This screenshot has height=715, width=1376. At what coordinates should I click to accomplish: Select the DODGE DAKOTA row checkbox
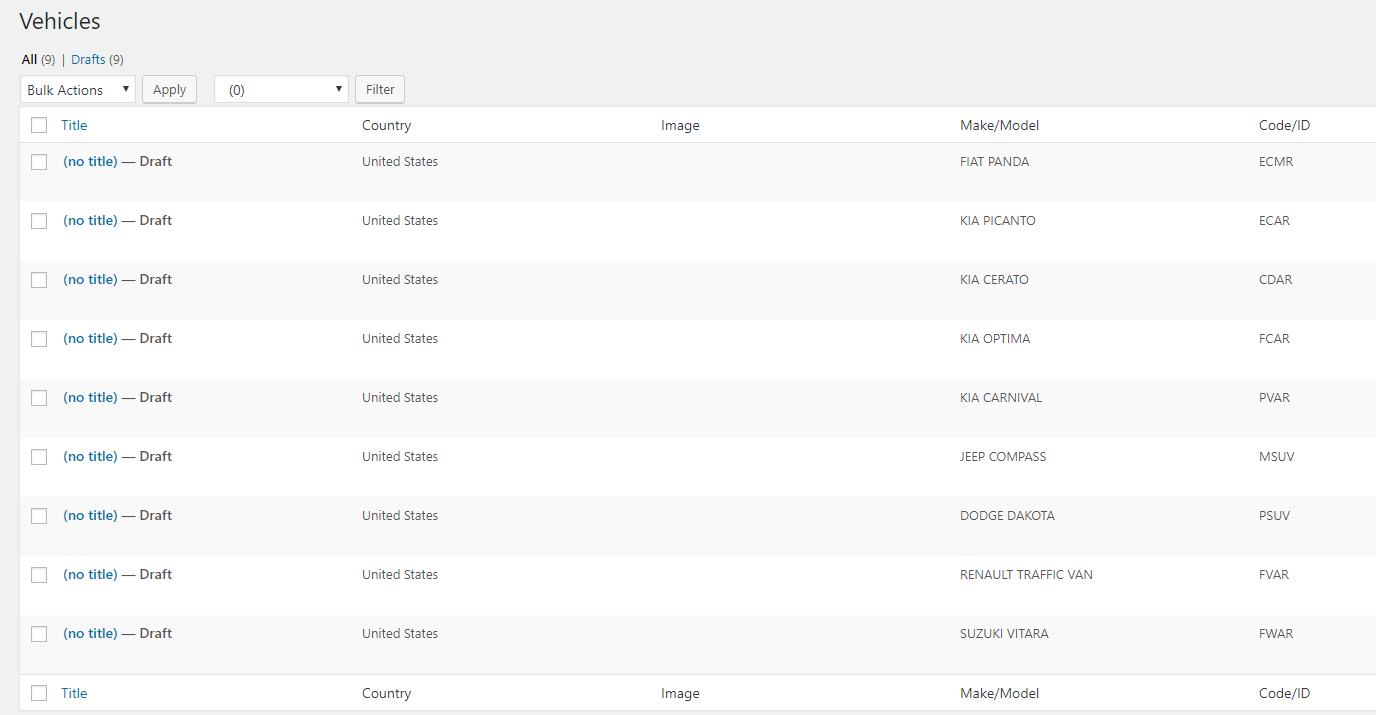(x=39, y=516)
